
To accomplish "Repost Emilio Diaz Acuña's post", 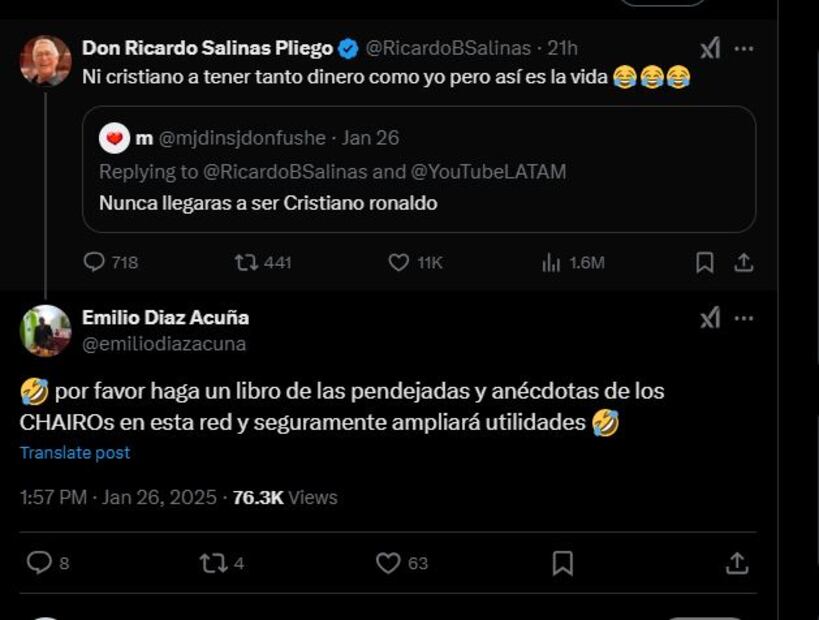I will point(213,563).
